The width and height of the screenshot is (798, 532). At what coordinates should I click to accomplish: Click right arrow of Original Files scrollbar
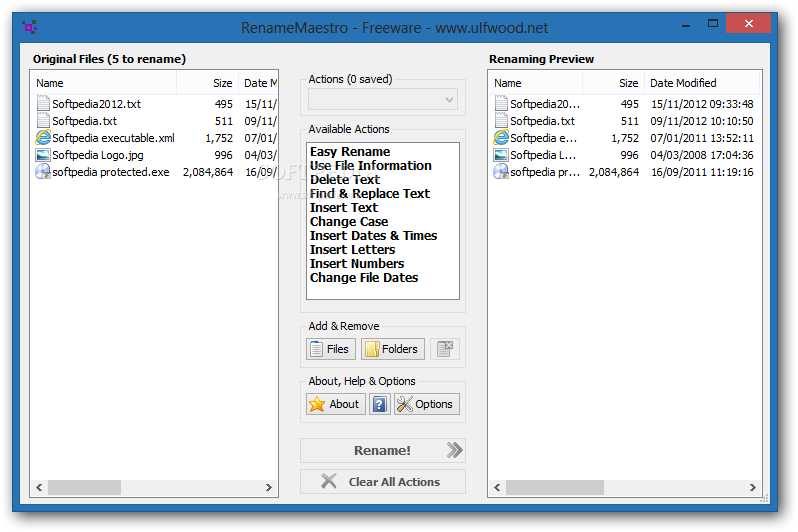pyautogui.click(x=269, y=488)
